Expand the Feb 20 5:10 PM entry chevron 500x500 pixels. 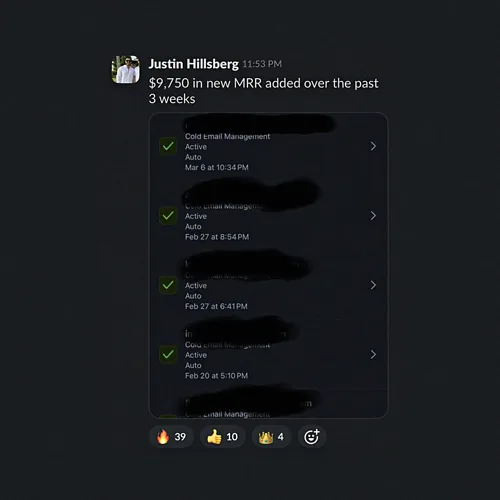[x=373, y=354]
